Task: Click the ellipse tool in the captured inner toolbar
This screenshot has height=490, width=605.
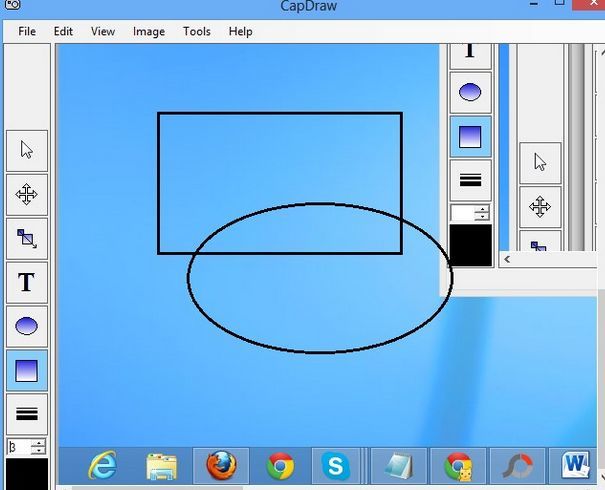Action: [470, 93]
